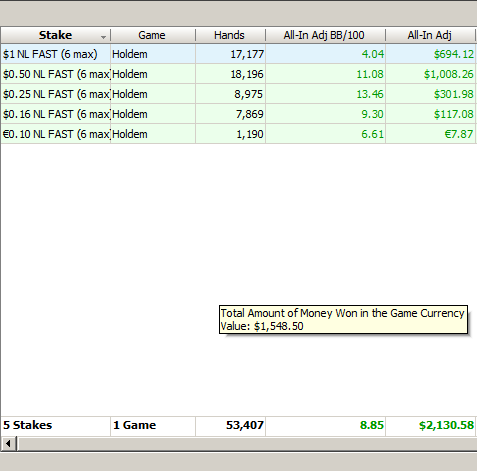Viewport: 477px width, 471px height.
Task: Select the $0.16 NL FAST stake row
Action: pos(238,114)
